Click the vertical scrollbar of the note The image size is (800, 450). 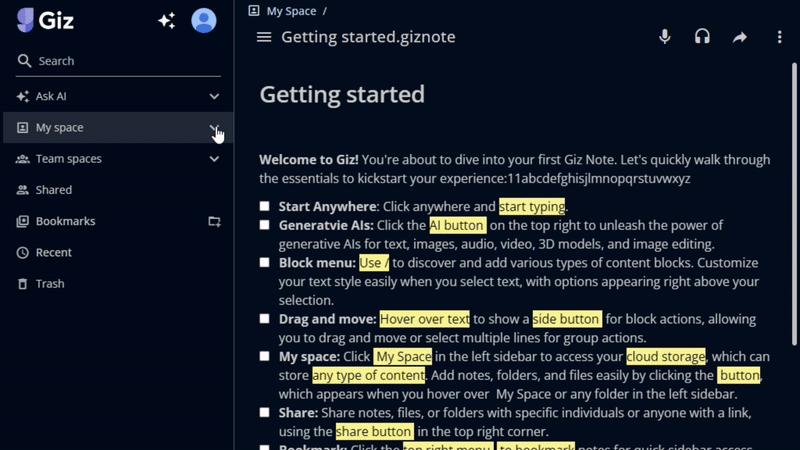pyautogui.click(x=794, y=204)
